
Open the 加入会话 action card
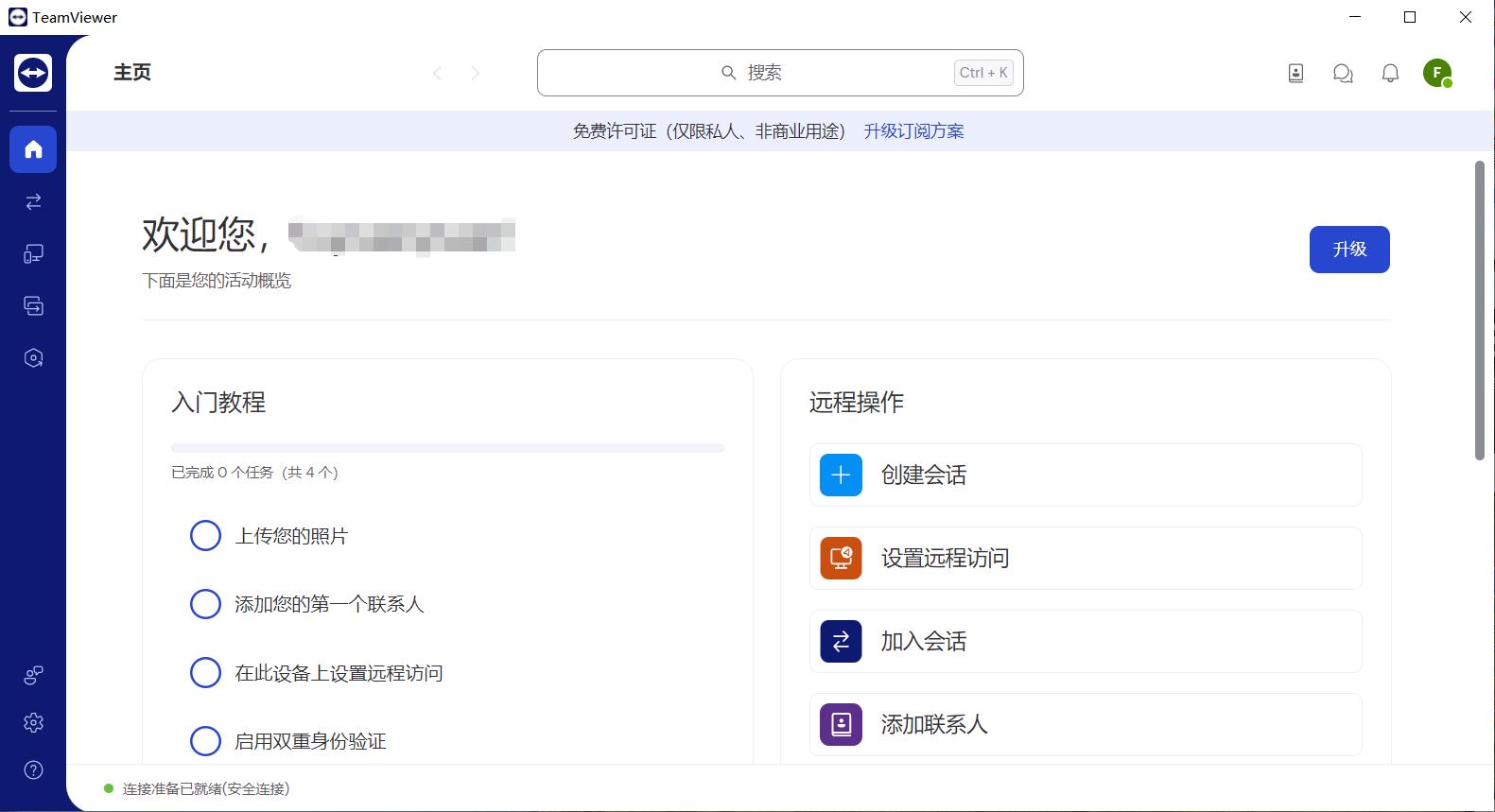pos(1086,641)
